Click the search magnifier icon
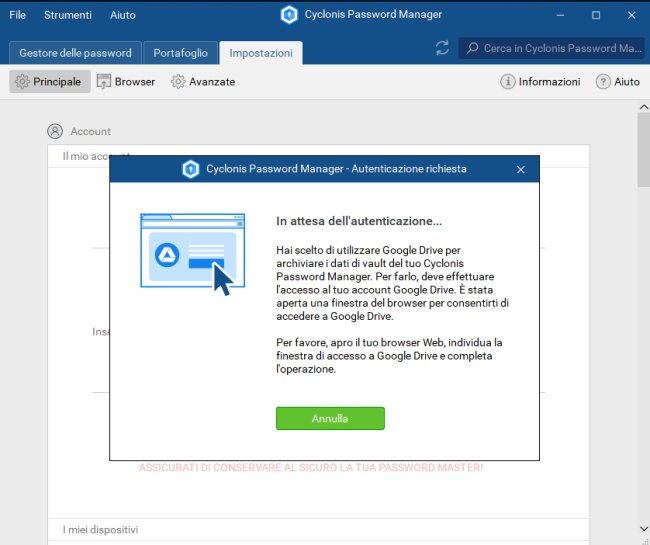 472,48
